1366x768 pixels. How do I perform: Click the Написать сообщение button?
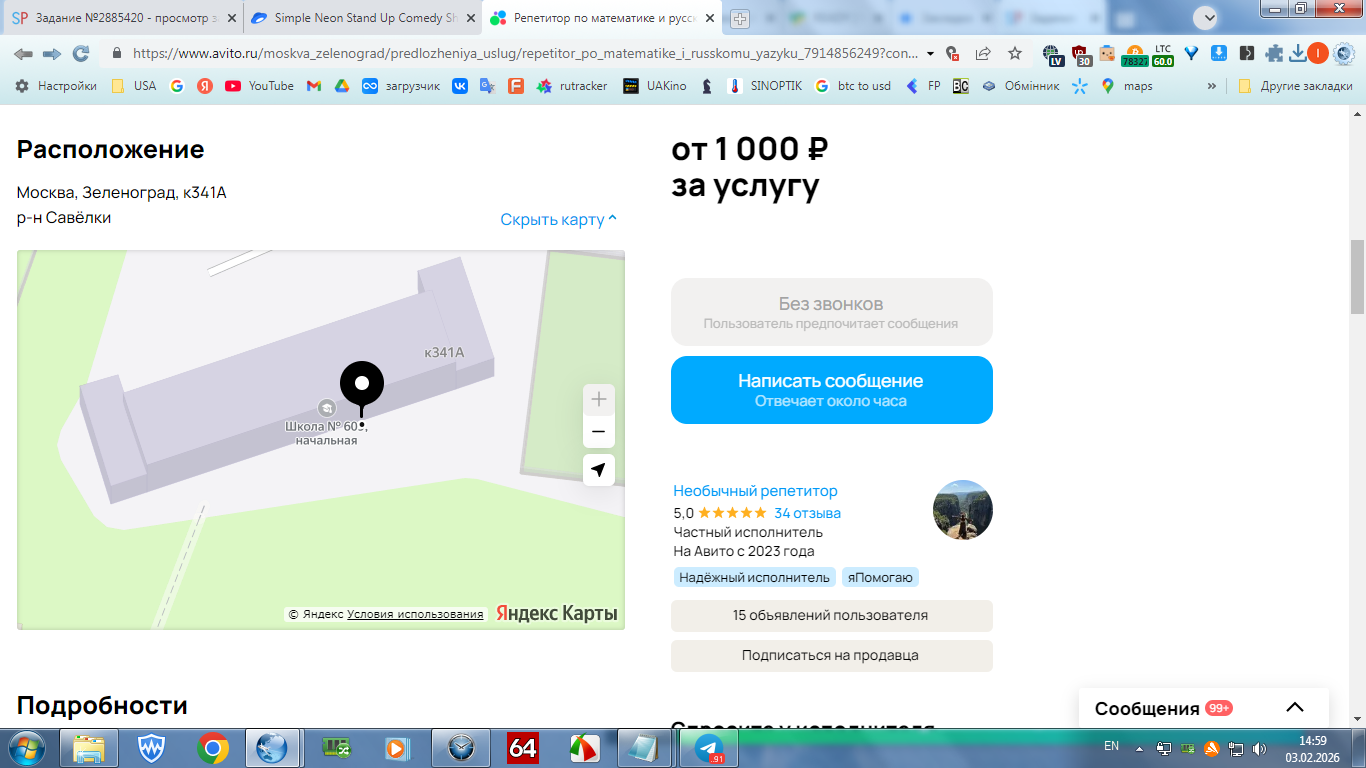coord(831,390)
